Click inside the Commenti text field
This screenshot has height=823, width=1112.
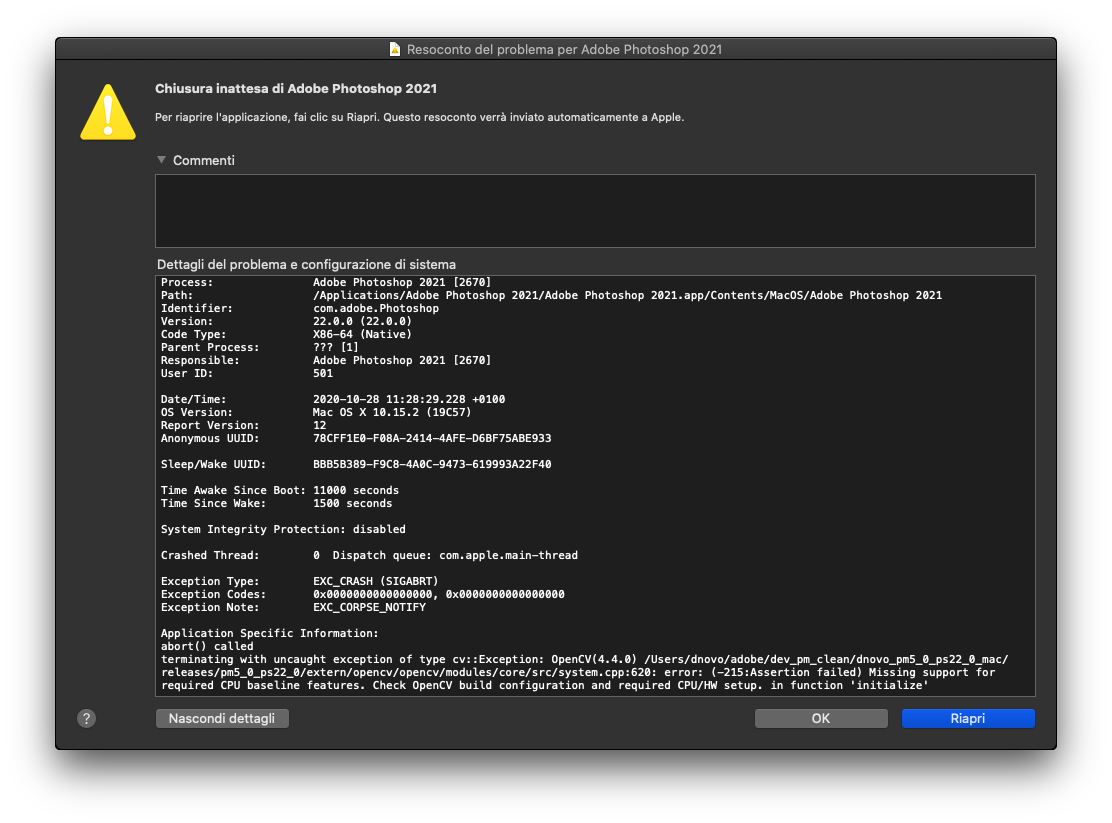point(595,211)
